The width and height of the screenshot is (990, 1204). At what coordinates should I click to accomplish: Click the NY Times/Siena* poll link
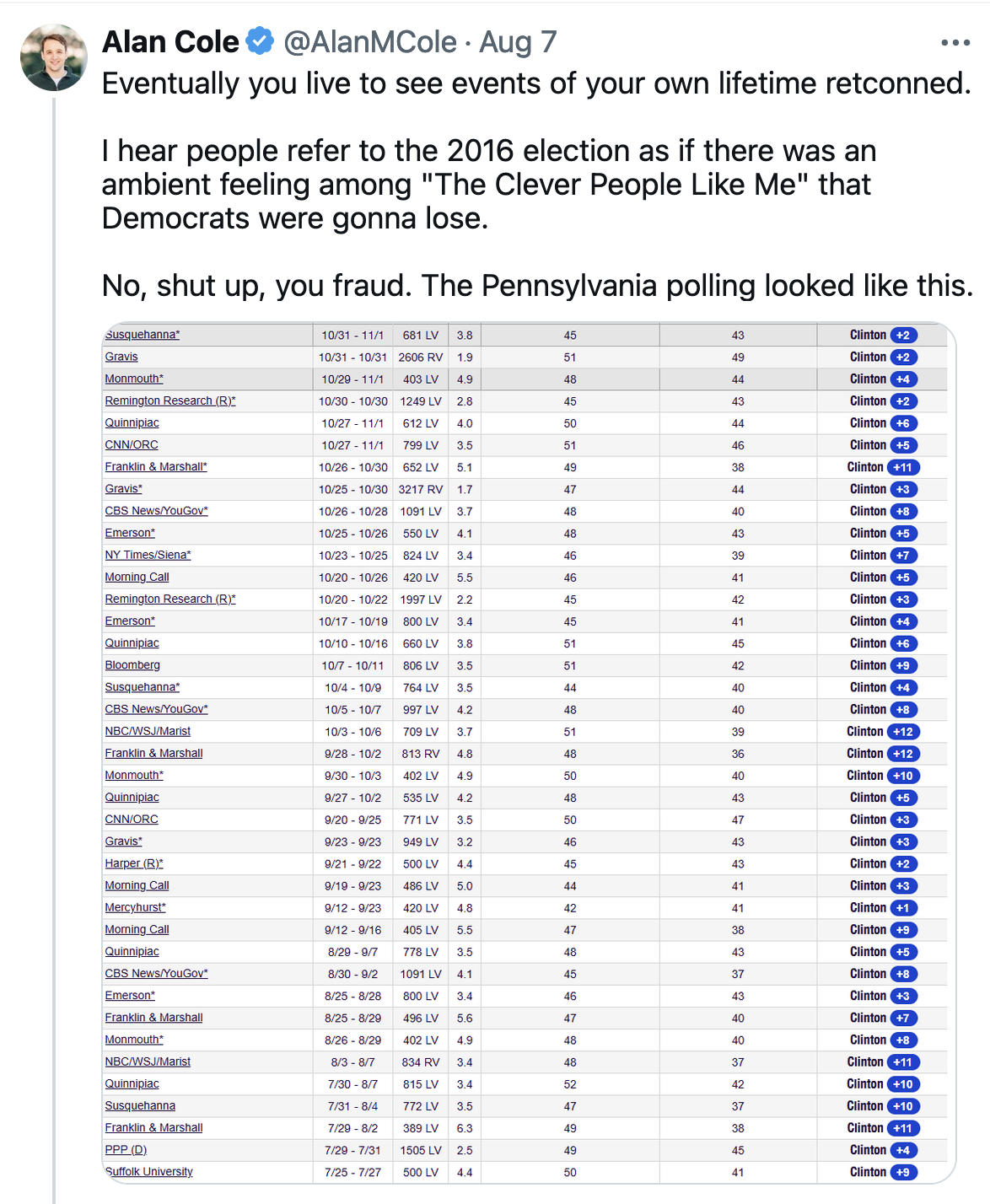point(148,555)
